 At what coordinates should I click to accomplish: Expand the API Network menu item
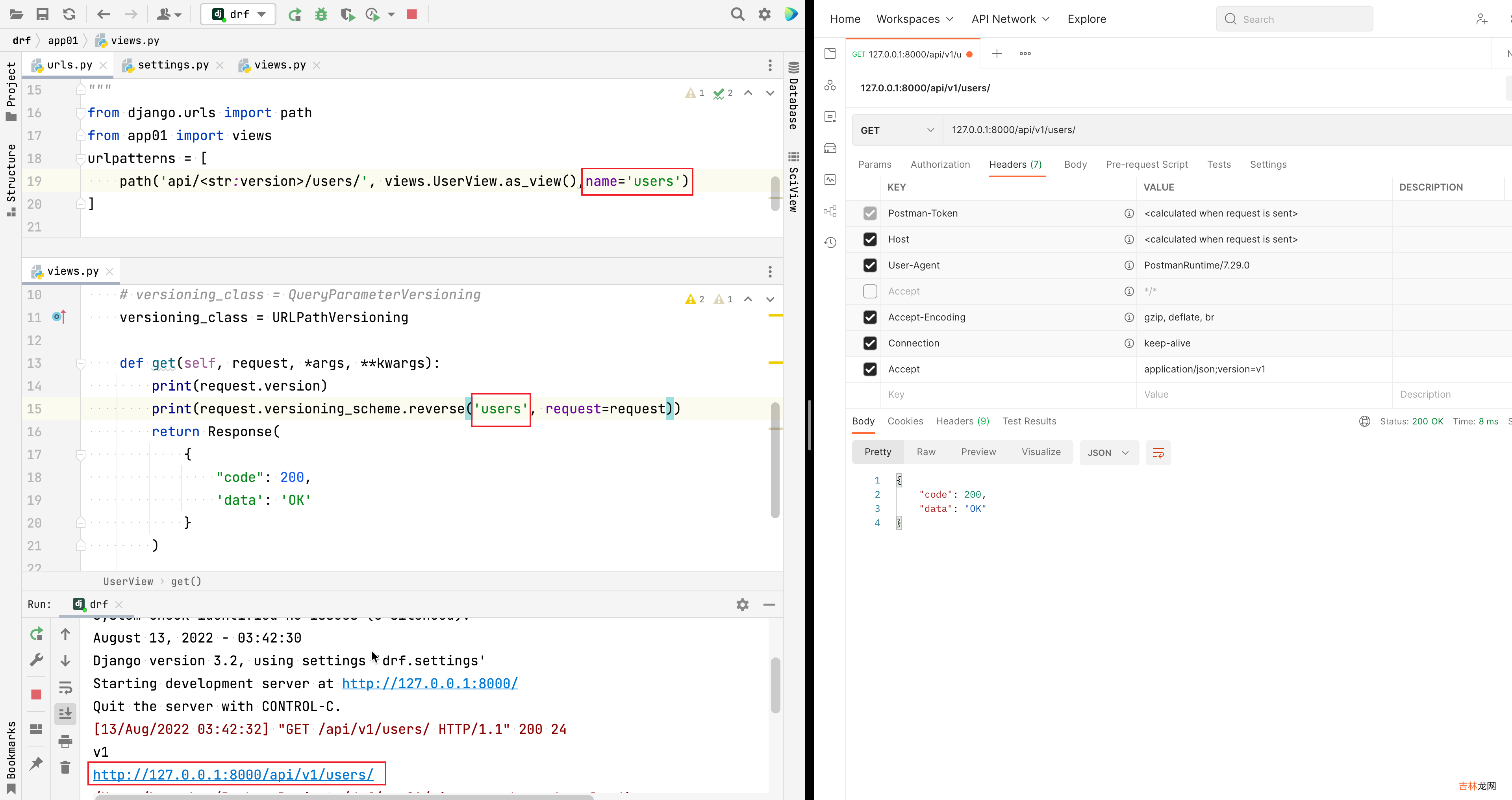coord(1010,18)
